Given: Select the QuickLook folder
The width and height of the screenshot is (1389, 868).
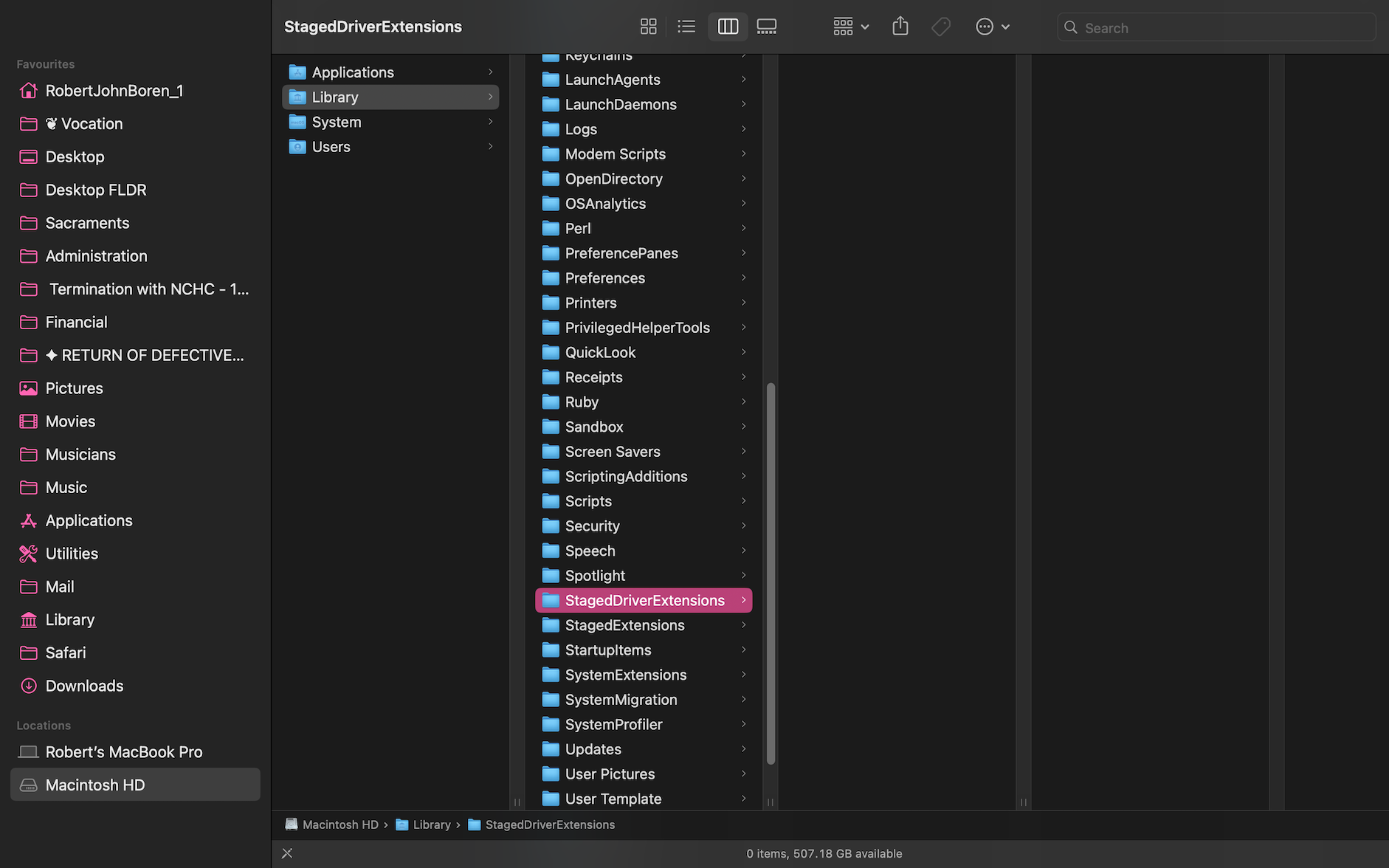Looking at the screenshot, I should coord(644,353).
